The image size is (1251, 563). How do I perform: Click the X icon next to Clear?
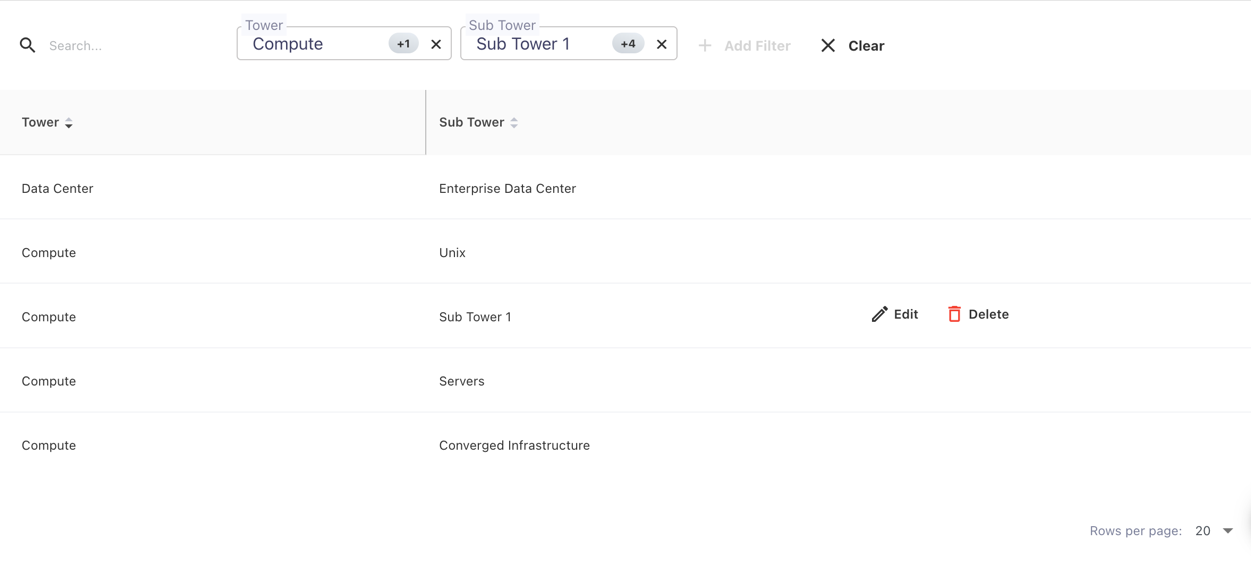[x=828, y=45]
